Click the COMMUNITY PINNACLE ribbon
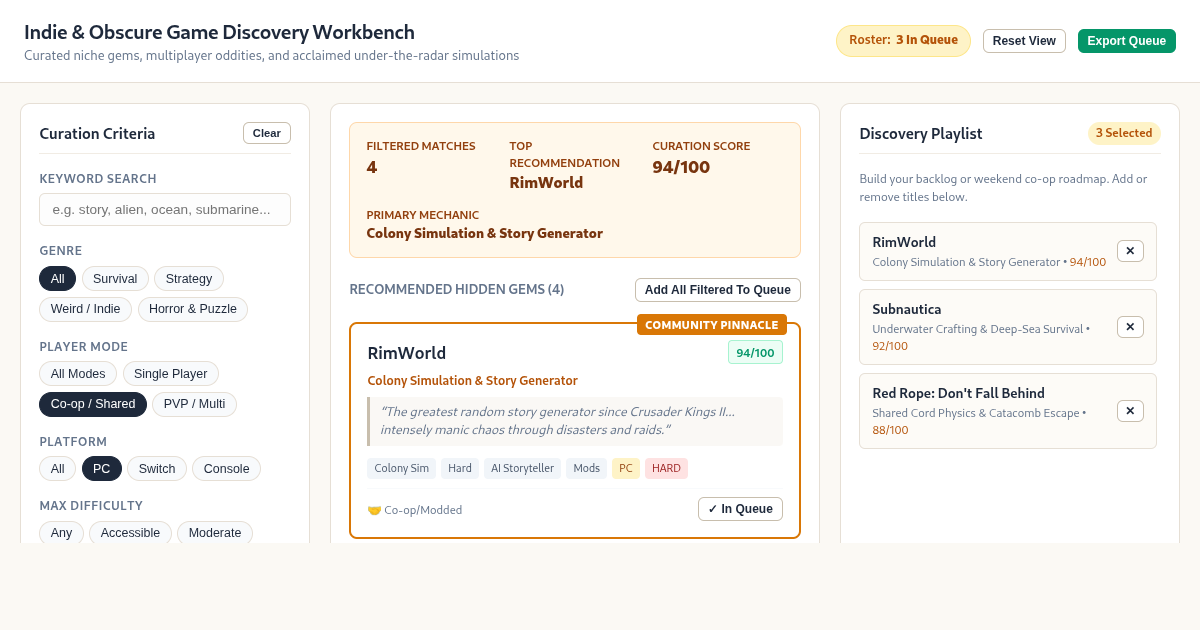Viewport: 1200px width, 630px height. click(712, 325)
